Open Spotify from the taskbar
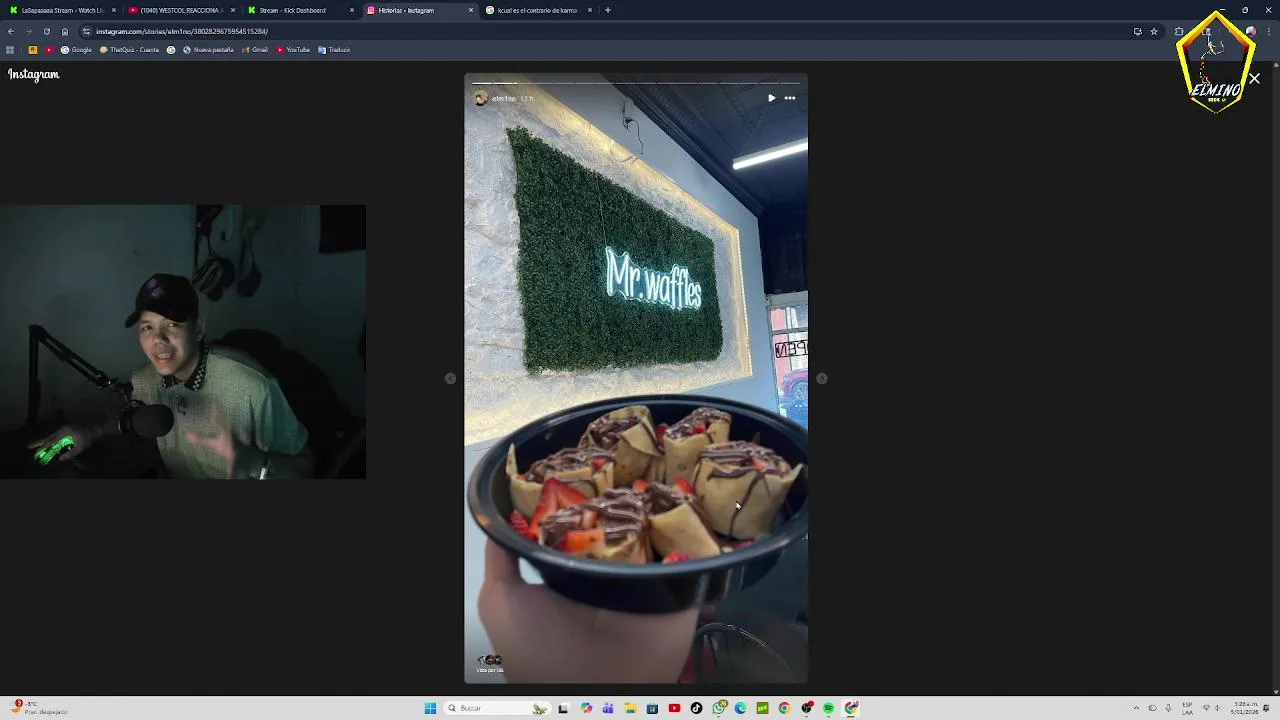 pyautogui.click(x=828, y=708)
